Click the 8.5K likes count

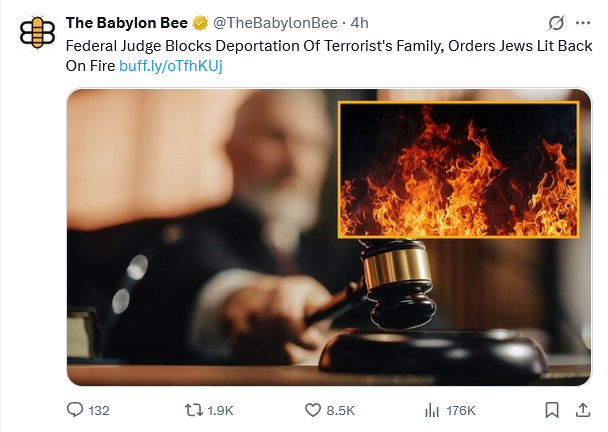(x=341, y=410)
